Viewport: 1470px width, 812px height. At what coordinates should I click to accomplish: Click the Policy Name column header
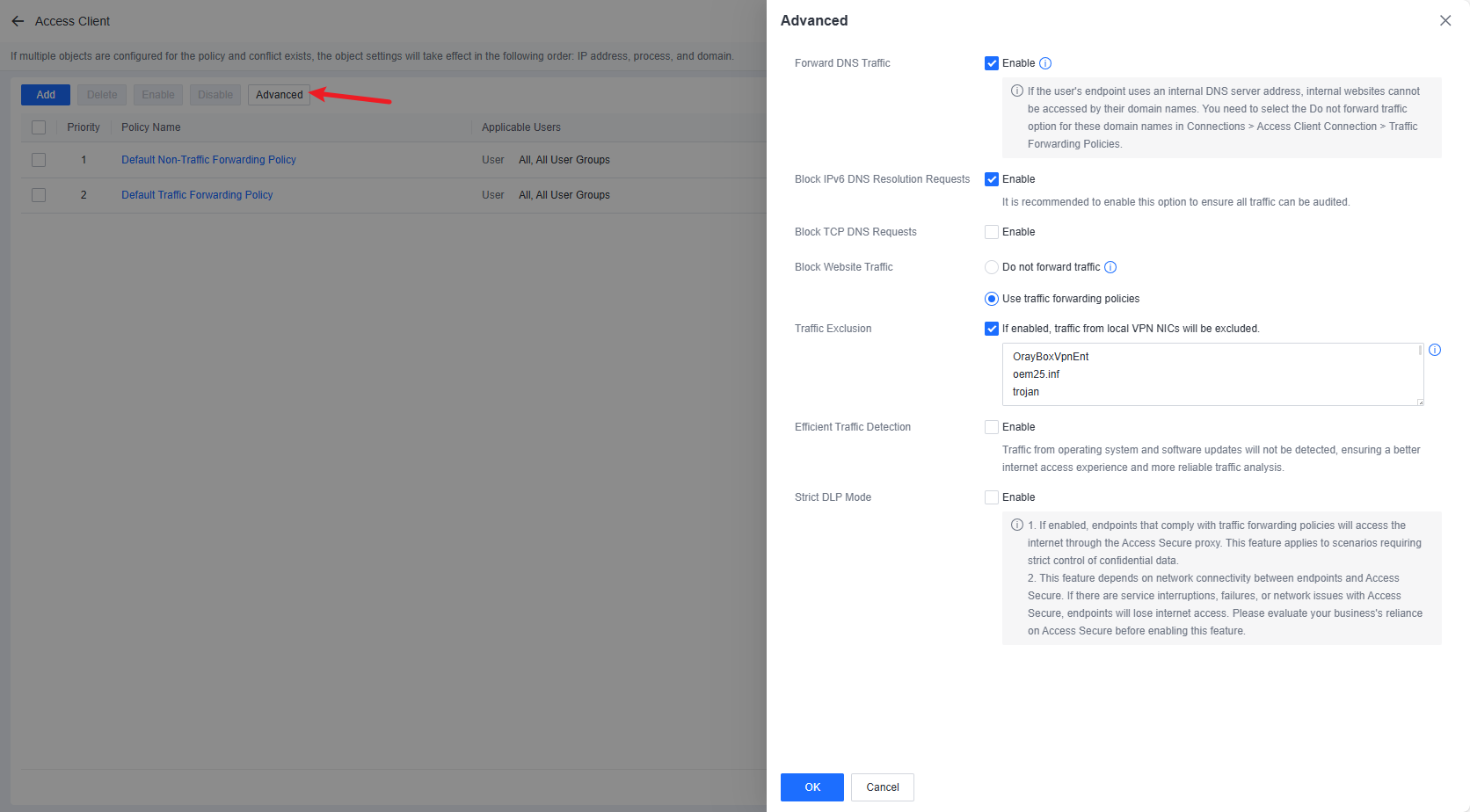(151, 127)
